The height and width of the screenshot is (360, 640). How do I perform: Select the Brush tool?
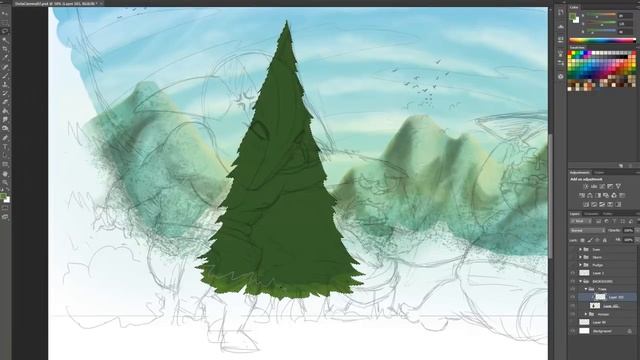point(5,76)
